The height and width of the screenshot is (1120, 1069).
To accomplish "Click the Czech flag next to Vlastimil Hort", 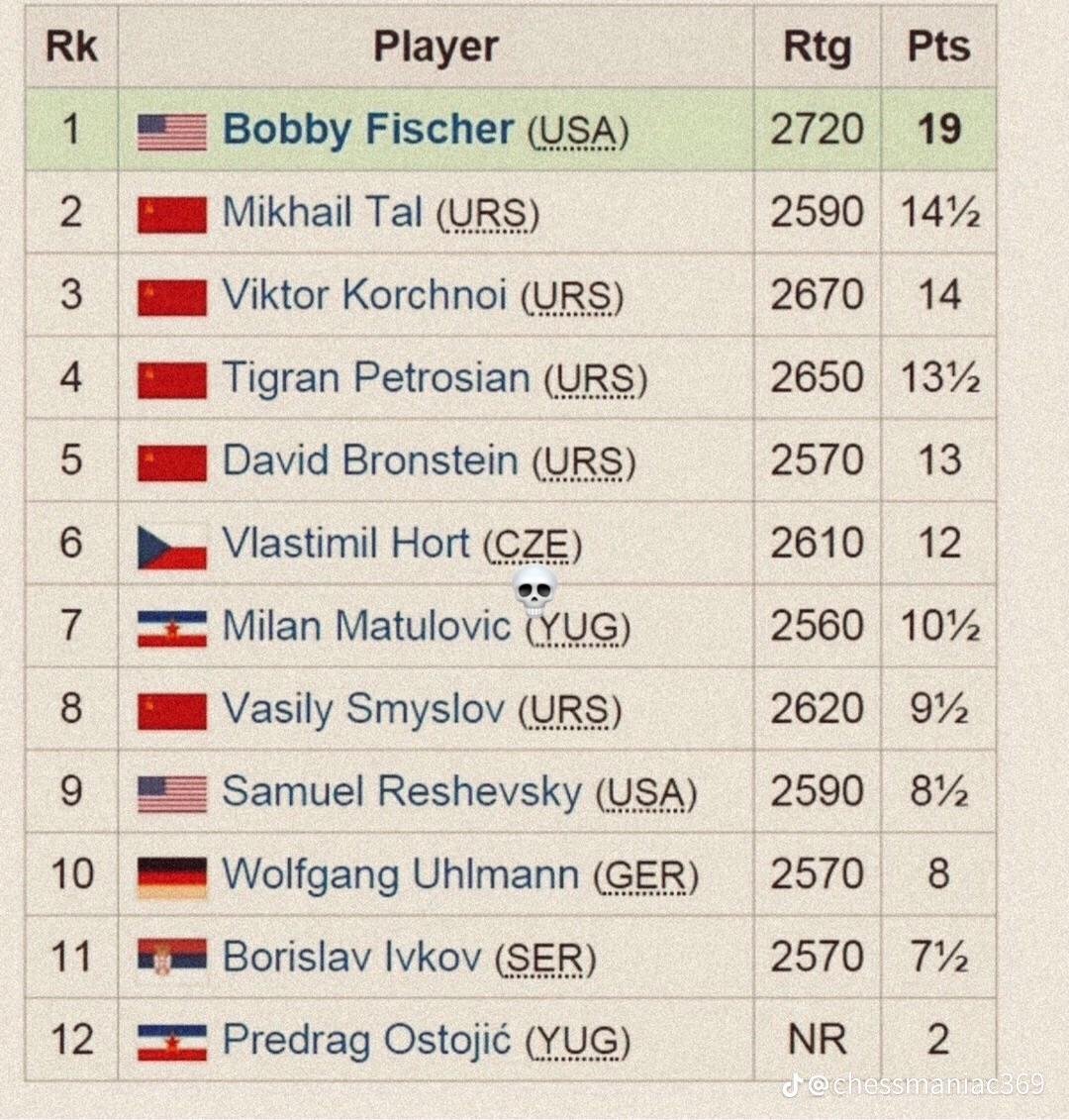I will point(172,546).
